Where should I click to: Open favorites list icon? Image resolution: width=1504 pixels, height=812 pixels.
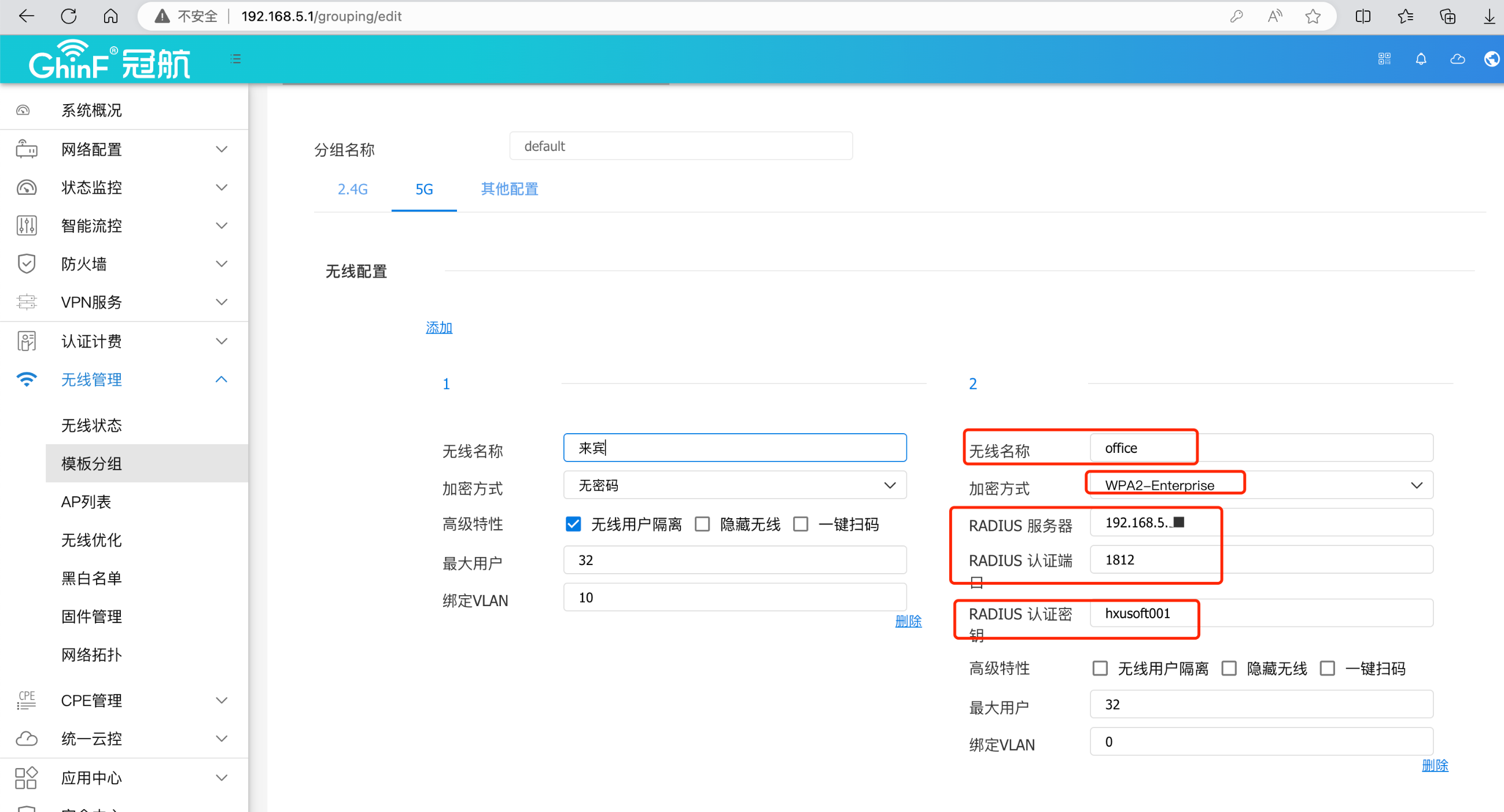click(1405, 16)
